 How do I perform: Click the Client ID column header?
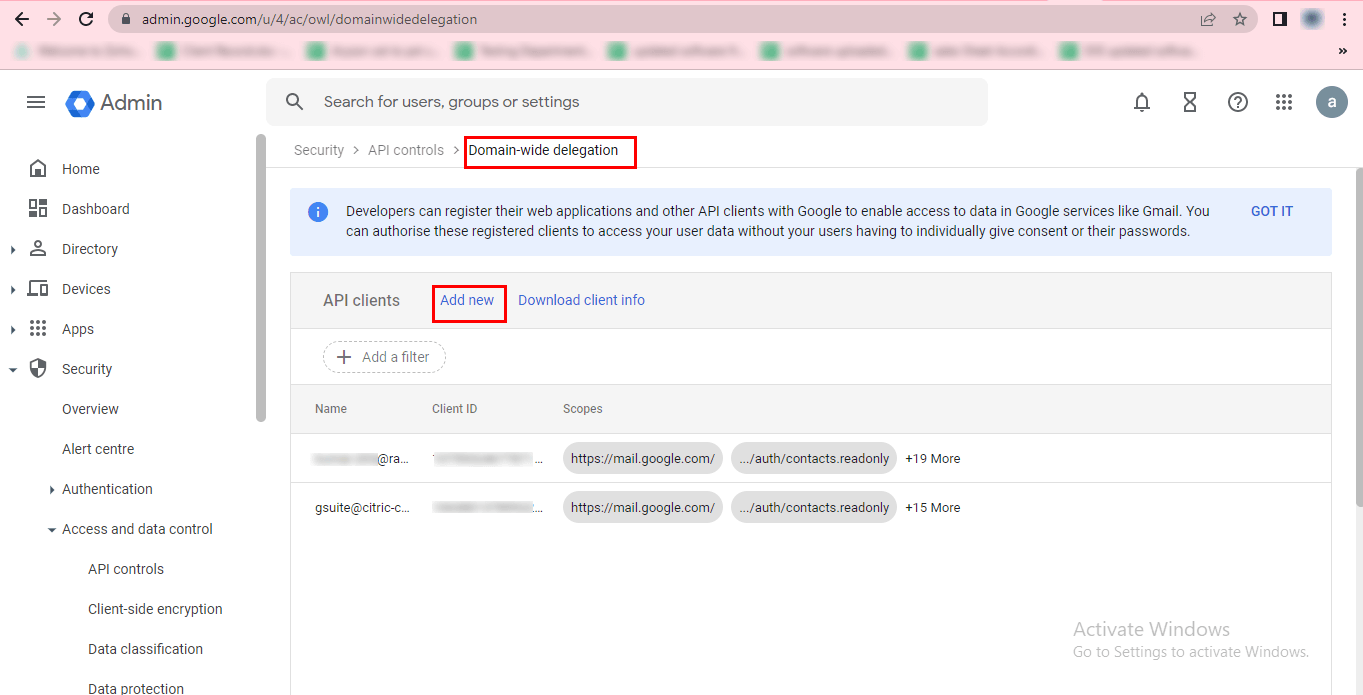tap(454, 409)
